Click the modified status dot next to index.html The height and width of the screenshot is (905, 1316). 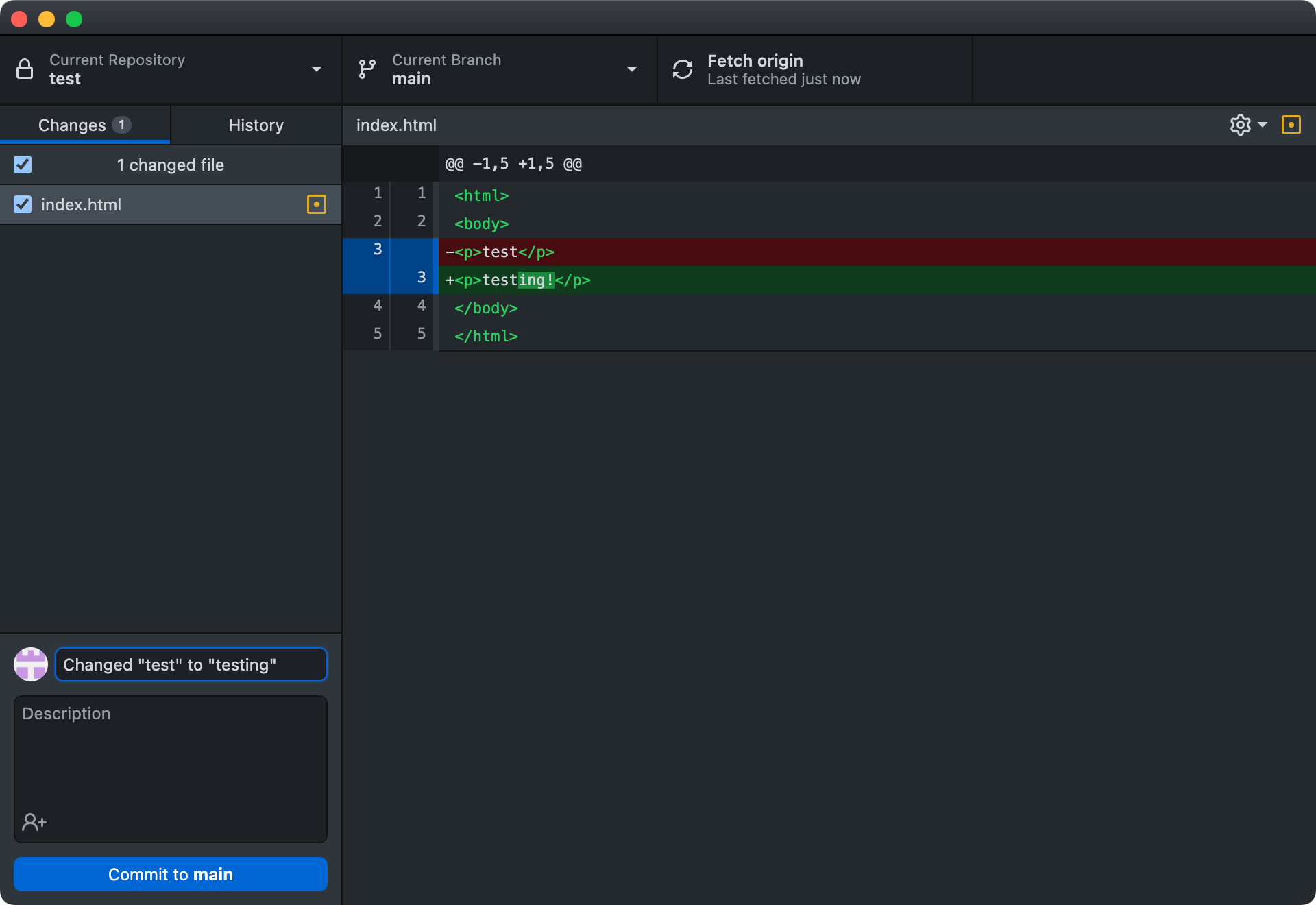click(316, 204)
